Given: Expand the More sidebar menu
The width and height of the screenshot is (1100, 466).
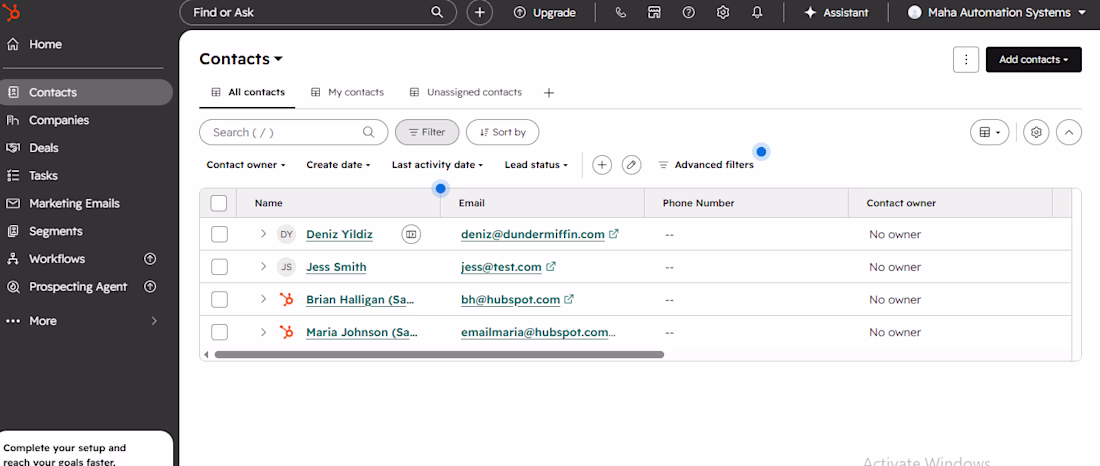Looking at the screenshot, I should coord(83,321).
